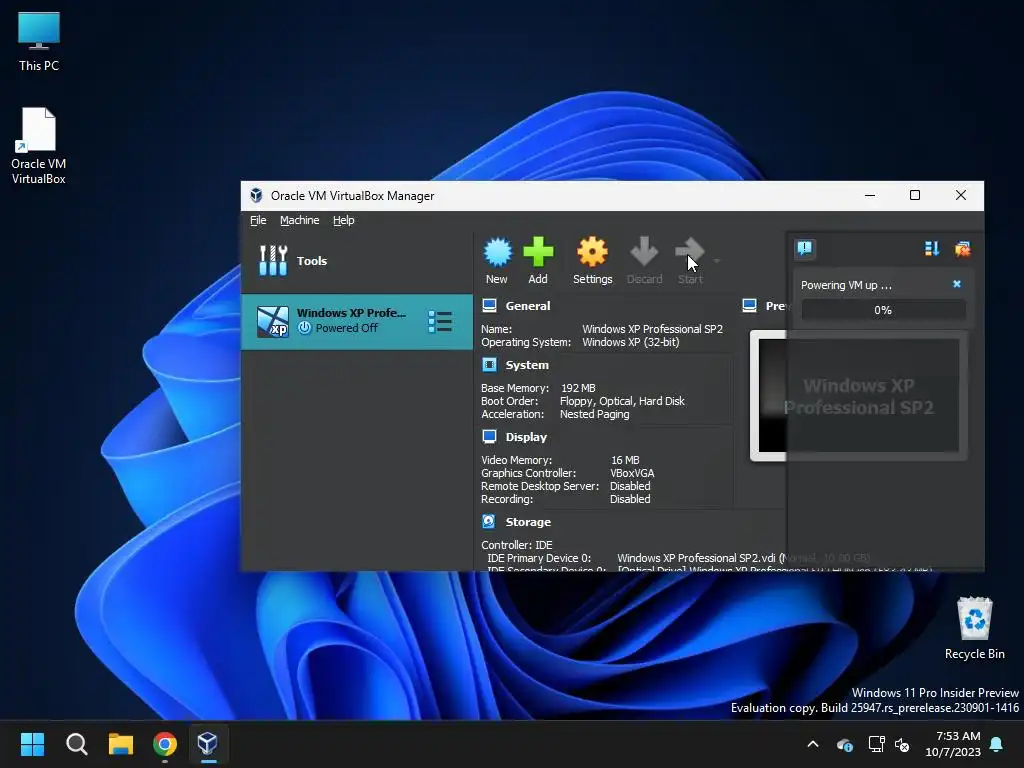Image resolution: width=1024 pixels, height=768 pixels.
Task: Open the Windows Start menu
Action: tap(32, 743)
